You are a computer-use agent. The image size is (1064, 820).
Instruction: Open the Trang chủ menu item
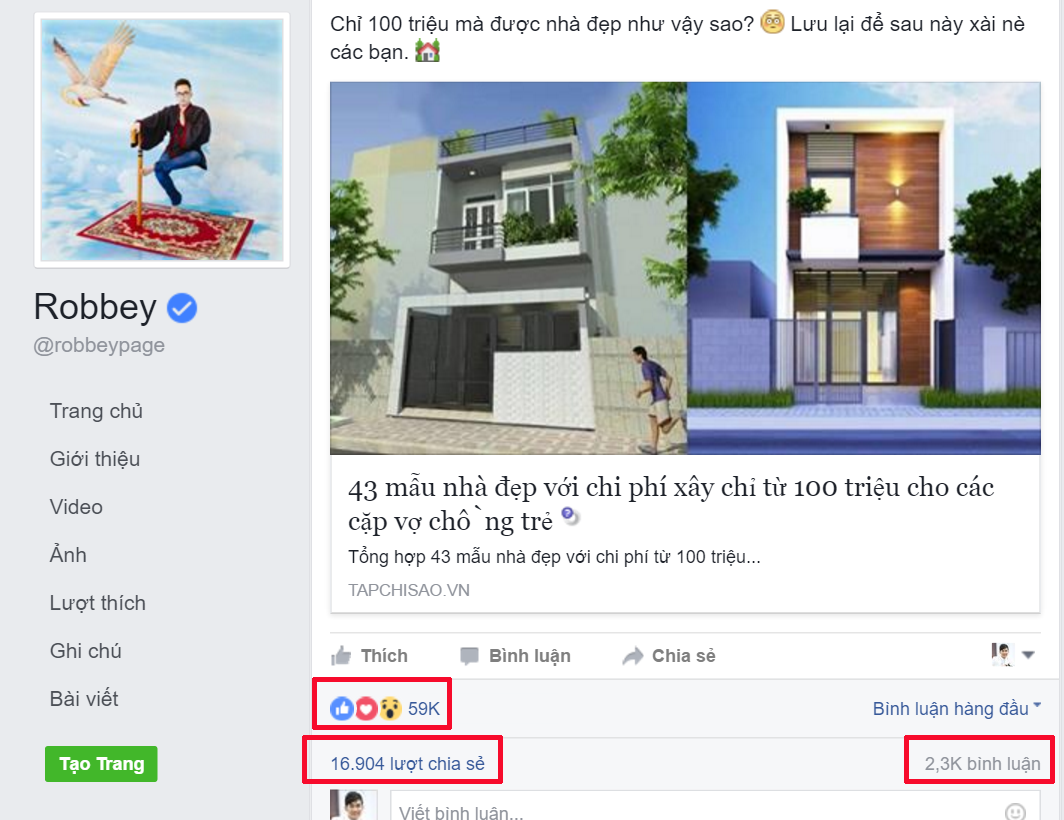click(x=96, y=411)
